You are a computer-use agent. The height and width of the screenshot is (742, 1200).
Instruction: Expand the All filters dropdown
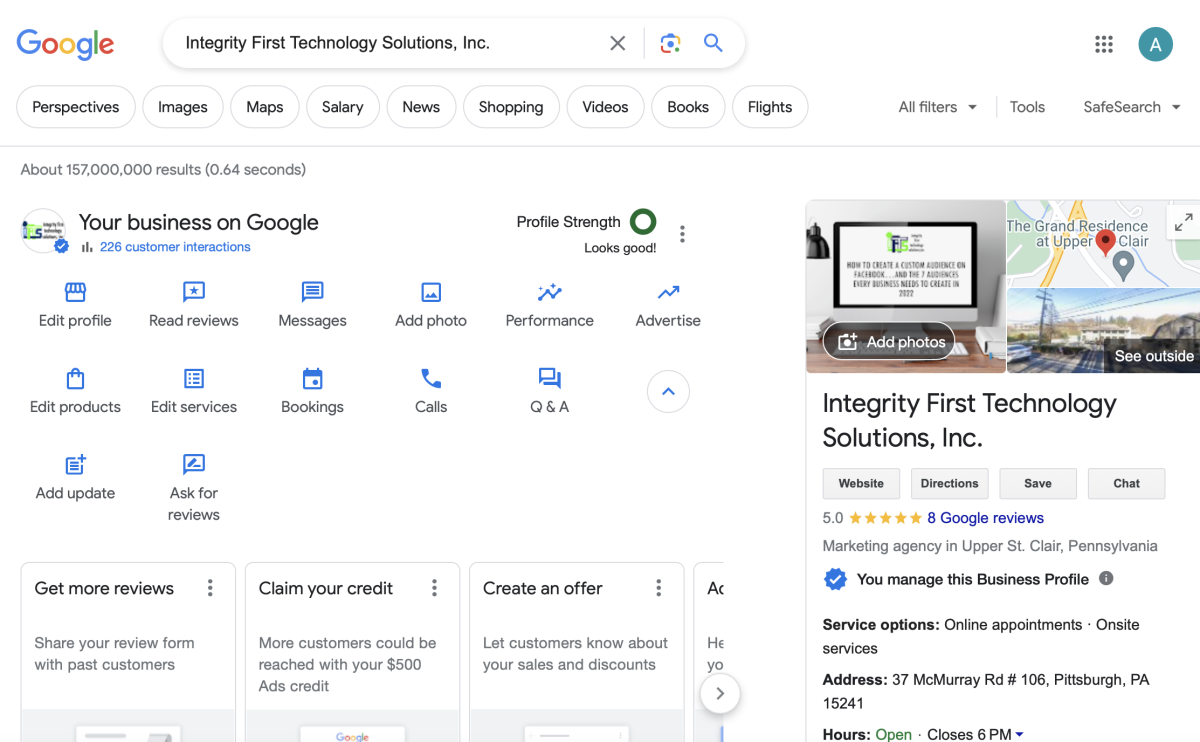point(936,106)
